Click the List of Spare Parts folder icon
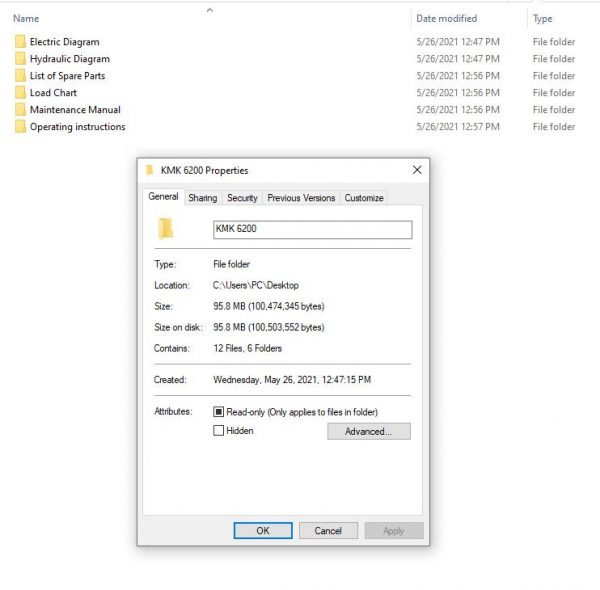600x590 pixels. [x=20, y=76]
